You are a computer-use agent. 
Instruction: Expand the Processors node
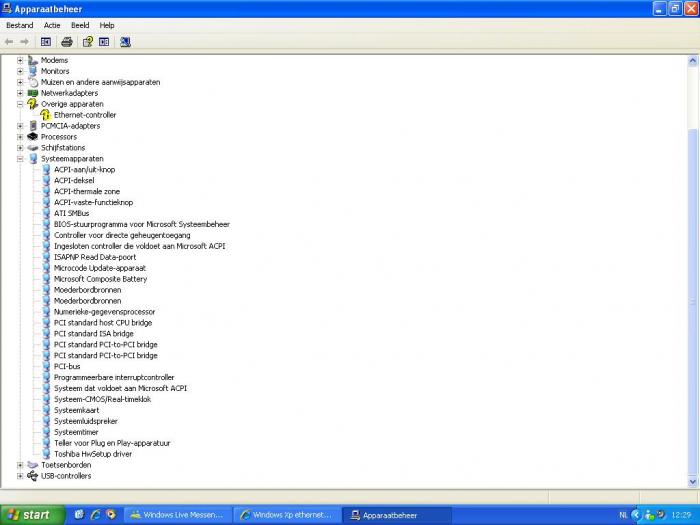20,137
